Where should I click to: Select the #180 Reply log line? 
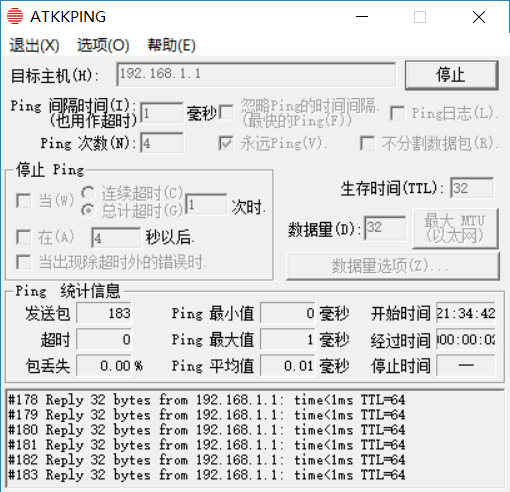pyautogui.click(x=207, y=430)
